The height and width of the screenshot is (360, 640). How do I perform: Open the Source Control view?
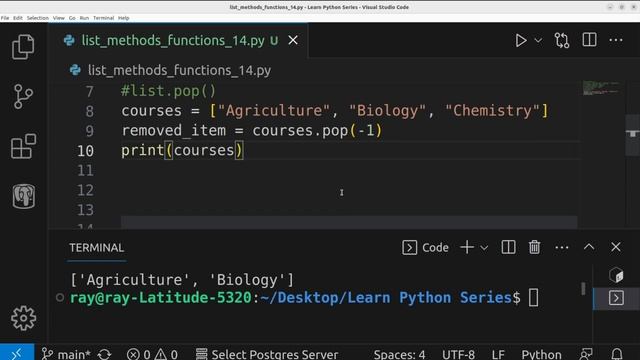[x=23, y=97]
